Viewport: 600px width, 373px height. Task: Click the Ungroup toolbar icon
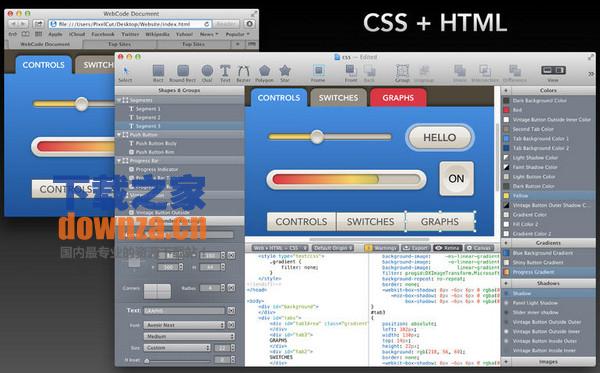click(x=424, y=74)
